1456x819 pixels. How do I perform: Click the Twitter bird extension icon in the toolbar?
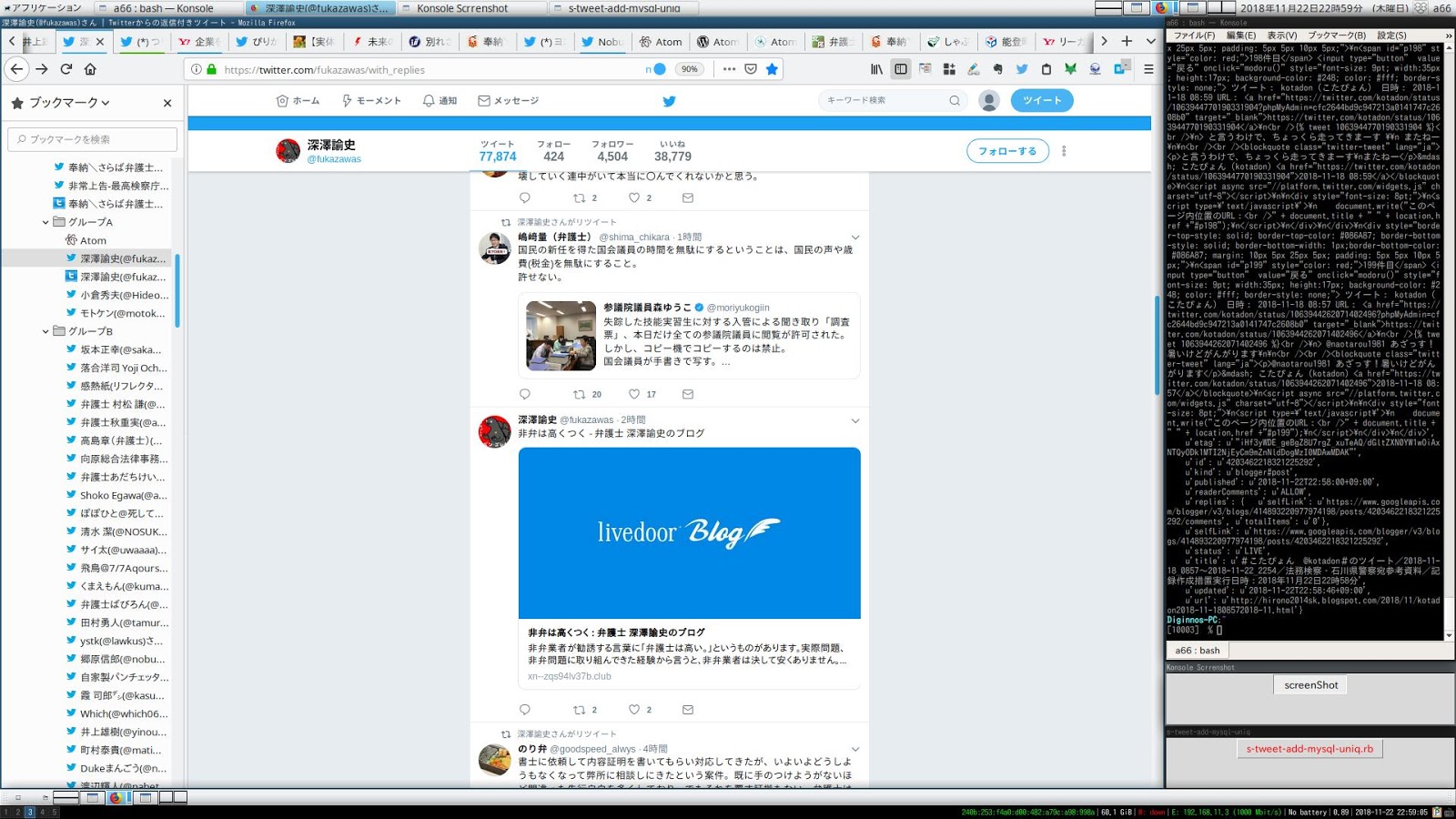pyautogui.click(x=1022, y=69)
